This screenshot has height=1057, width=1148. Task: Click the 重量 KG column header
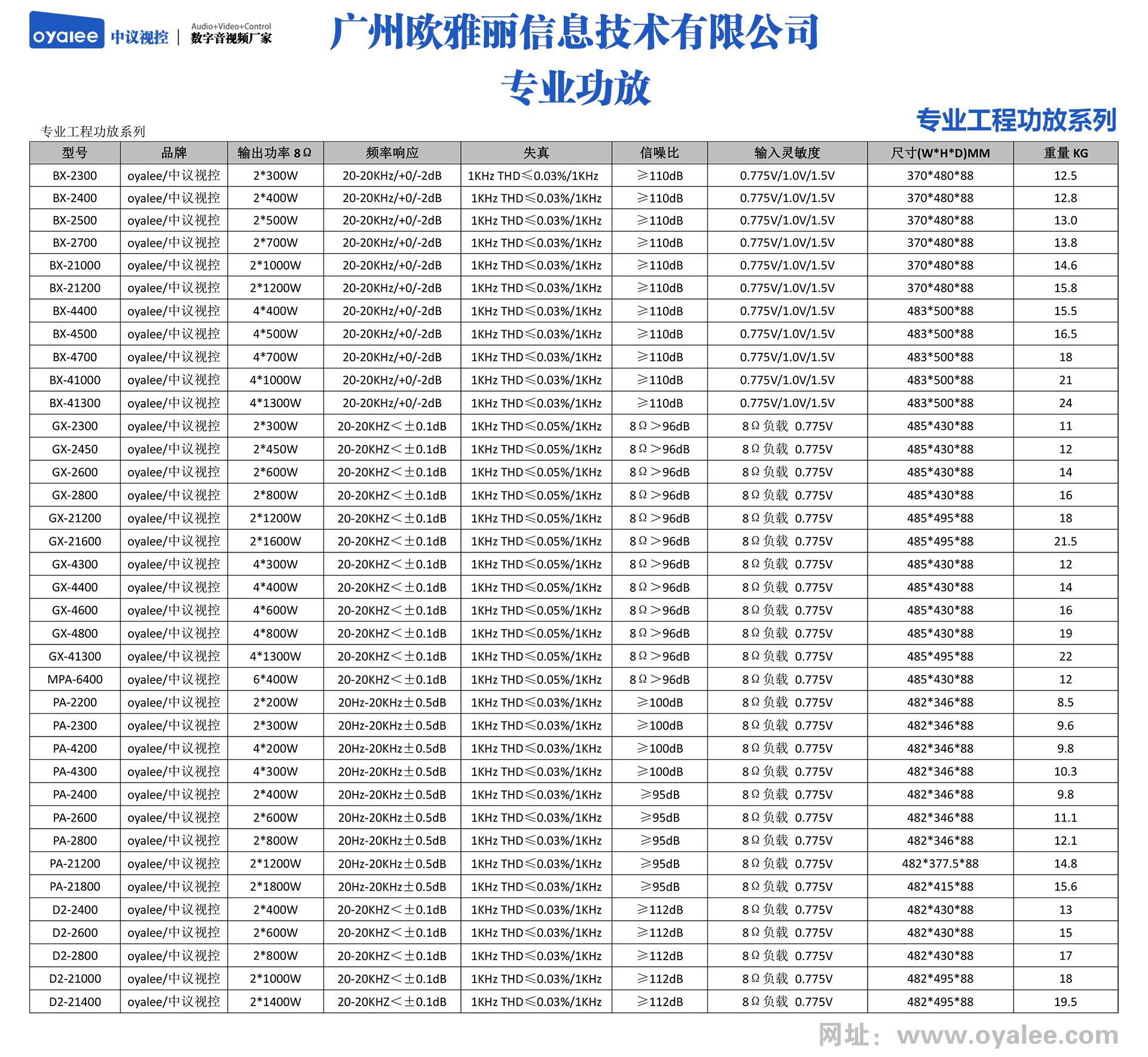click(1065, 153)
